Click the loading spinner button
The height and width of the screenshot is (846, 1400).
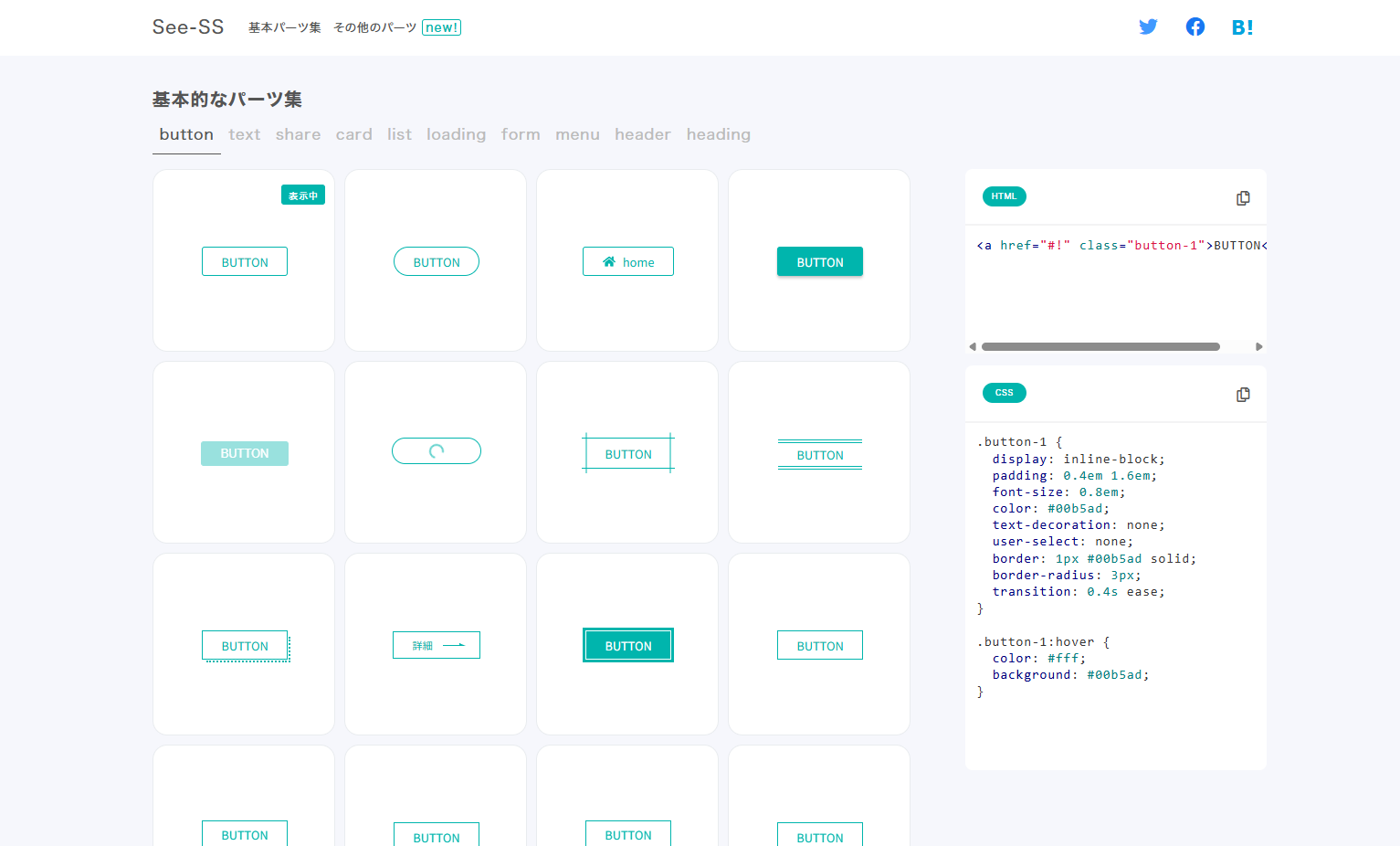[437, 451]
